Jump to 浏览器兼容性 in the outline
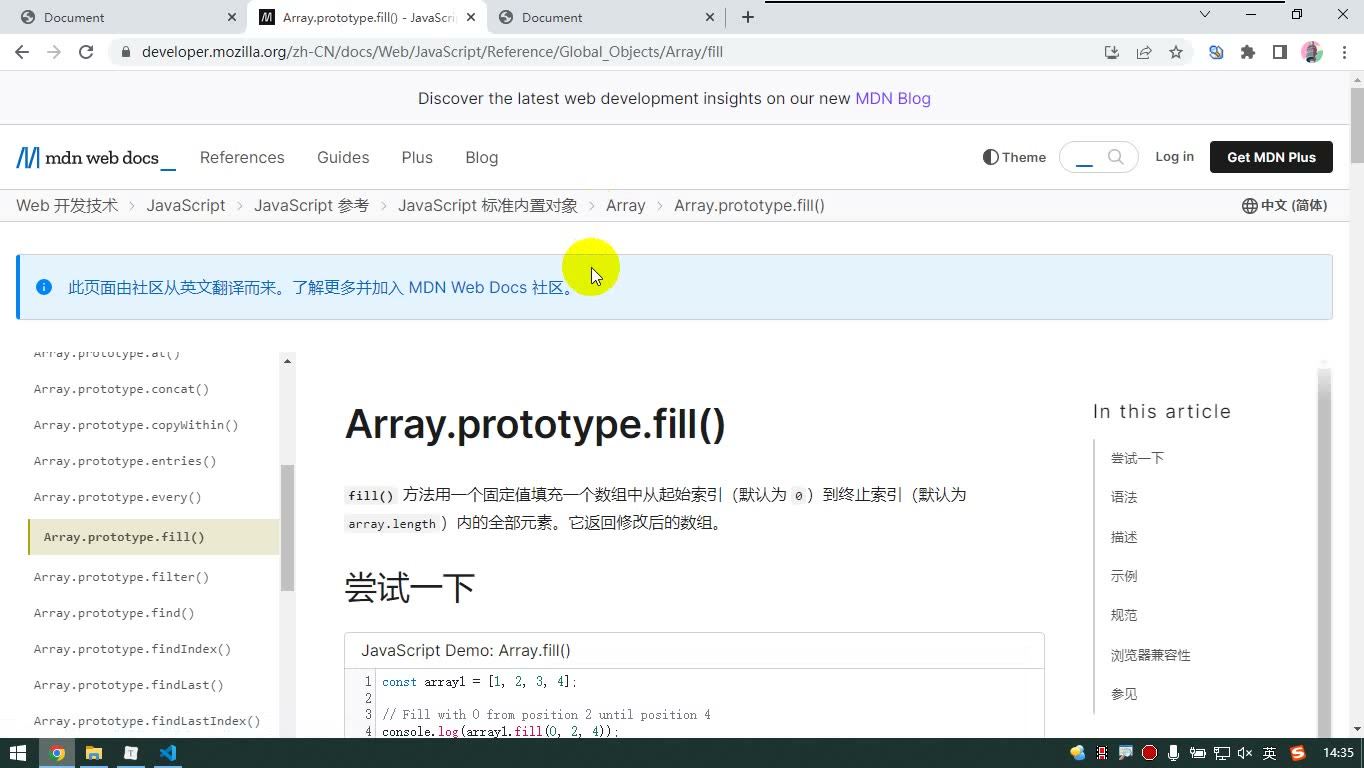 click(1150, 655)
